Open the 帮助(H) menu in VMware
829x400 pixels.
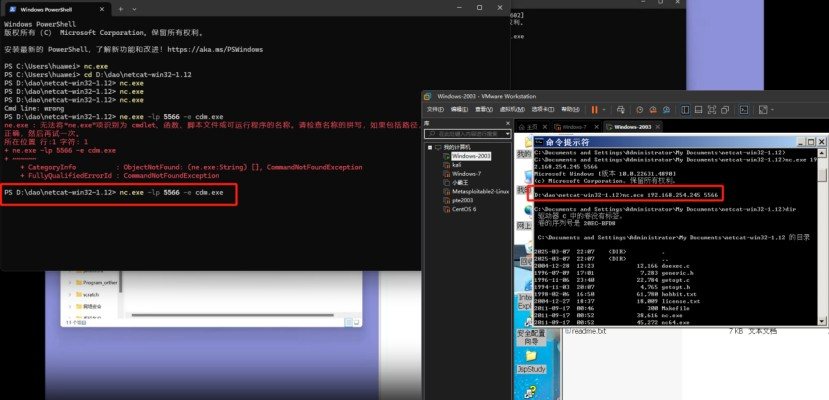tap(570, 109)
